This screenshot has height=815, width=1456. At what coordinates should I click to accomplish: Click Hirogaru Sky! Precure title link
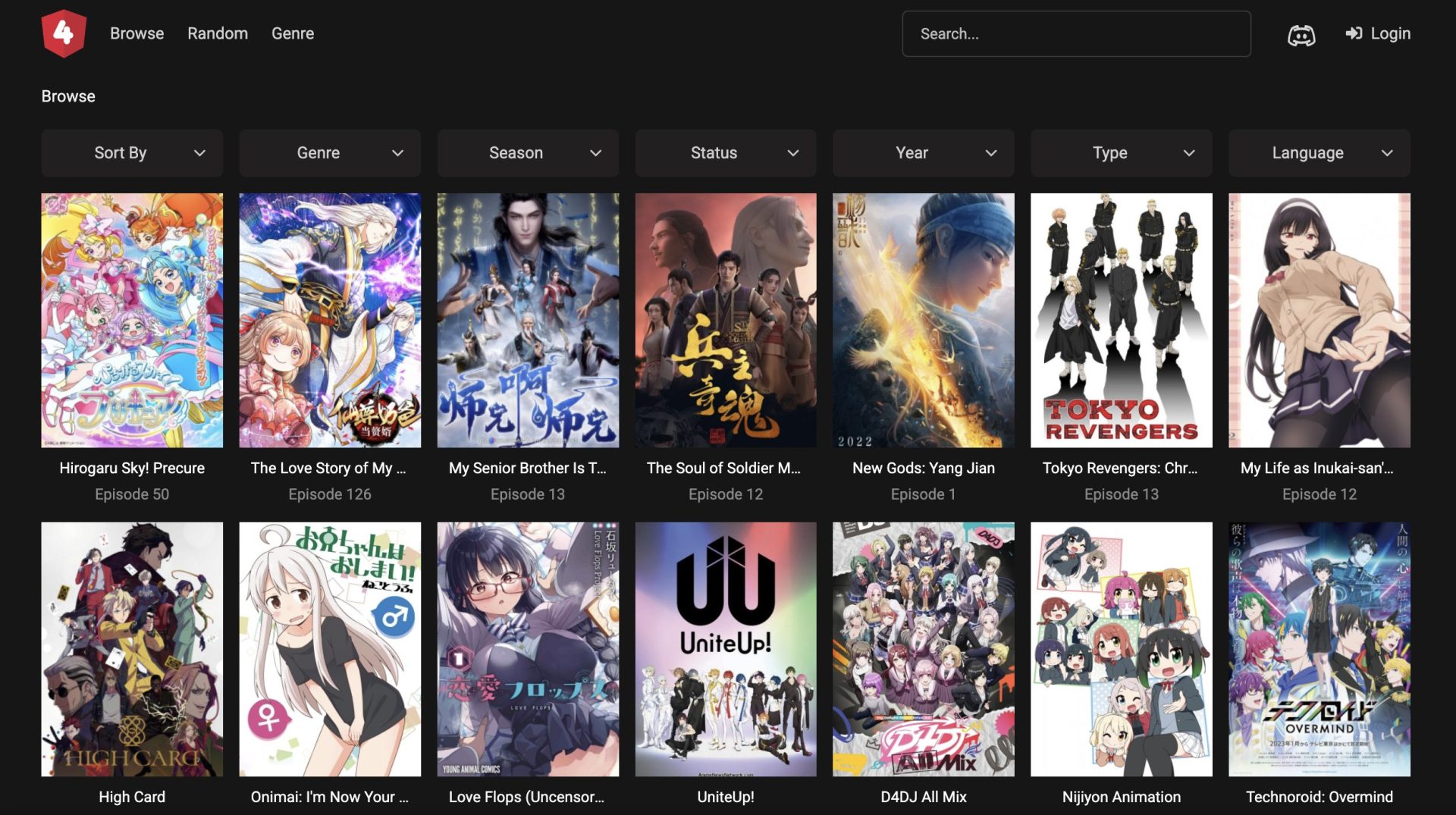132,468
